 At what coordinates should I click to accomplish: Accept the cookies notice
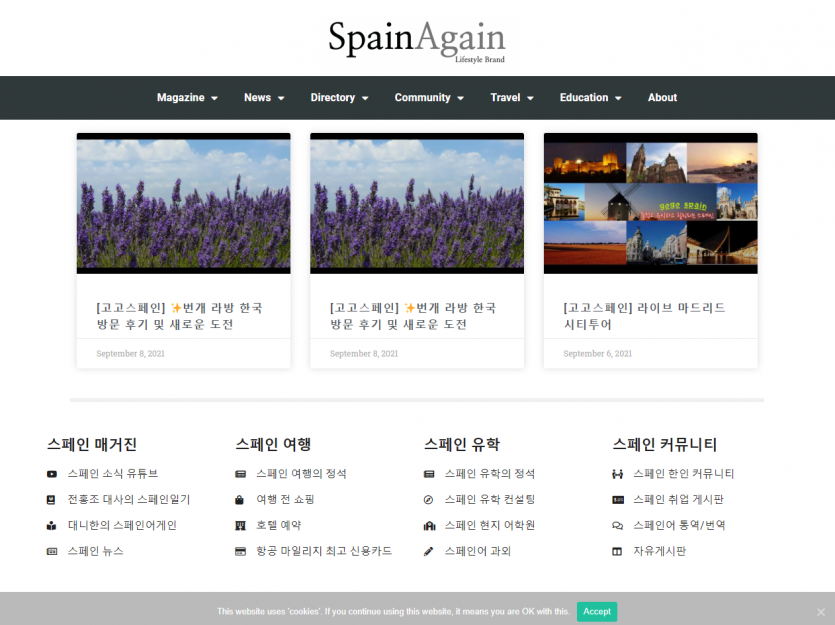(596, 611)
